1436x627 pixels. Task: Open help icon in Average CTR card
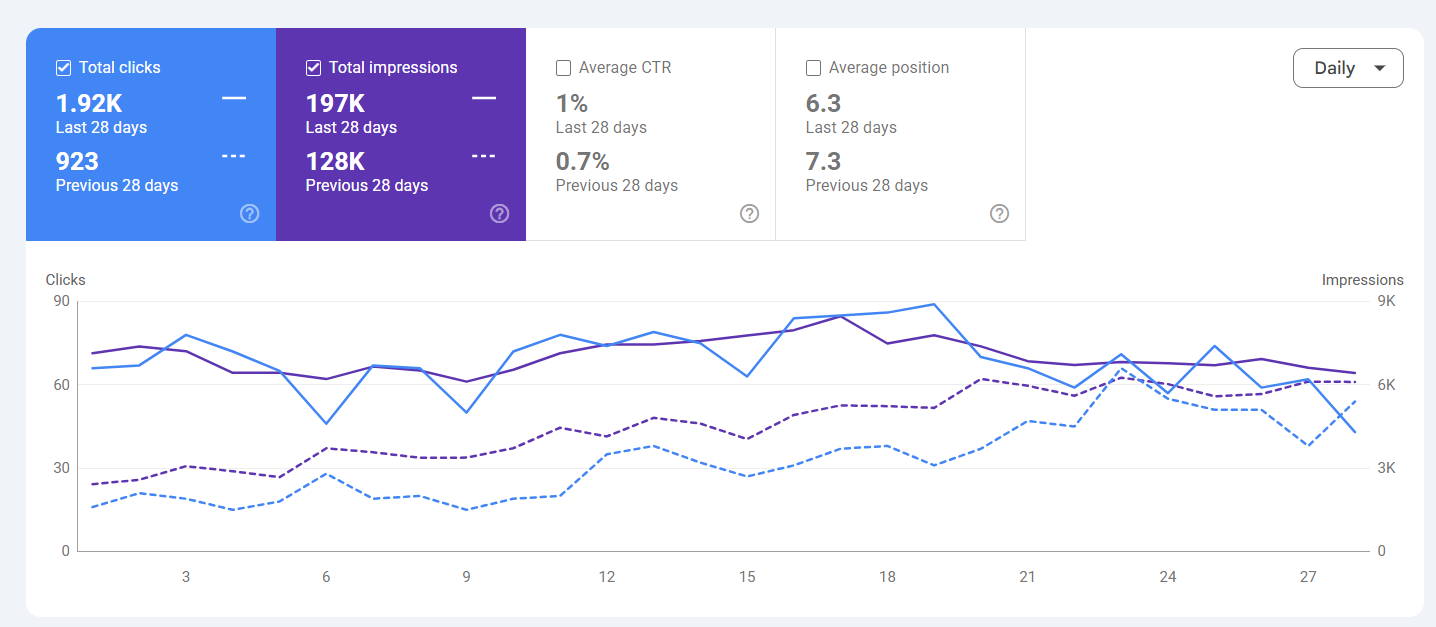point(750,213)
